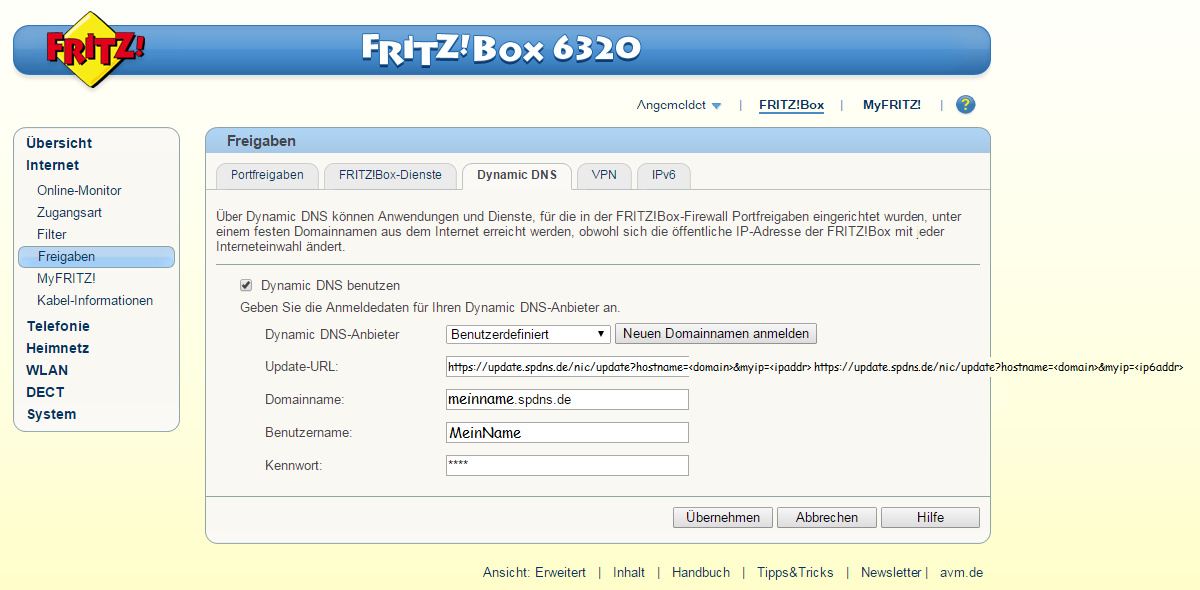The width and height of the screenshot is (1200, 590).
Task: Expand Telefonie in the sidebar
Action: 57,326
